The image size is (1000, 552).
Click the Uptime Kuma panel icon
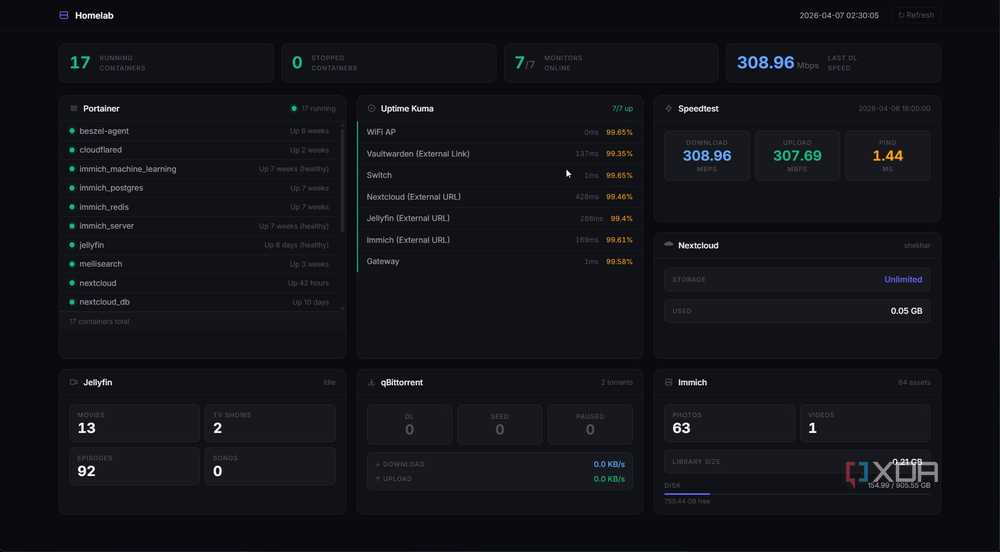tap(371, 108)
